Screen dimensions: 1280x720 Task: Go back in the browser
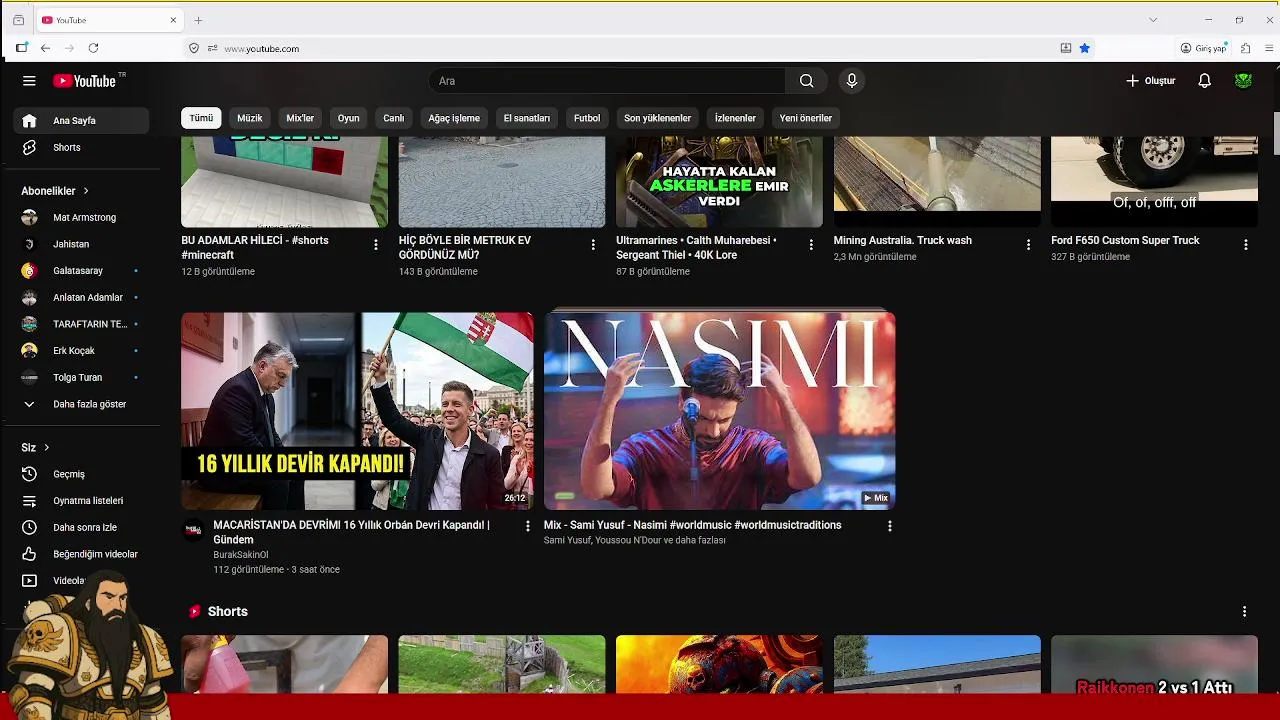[x=45, y=48]
